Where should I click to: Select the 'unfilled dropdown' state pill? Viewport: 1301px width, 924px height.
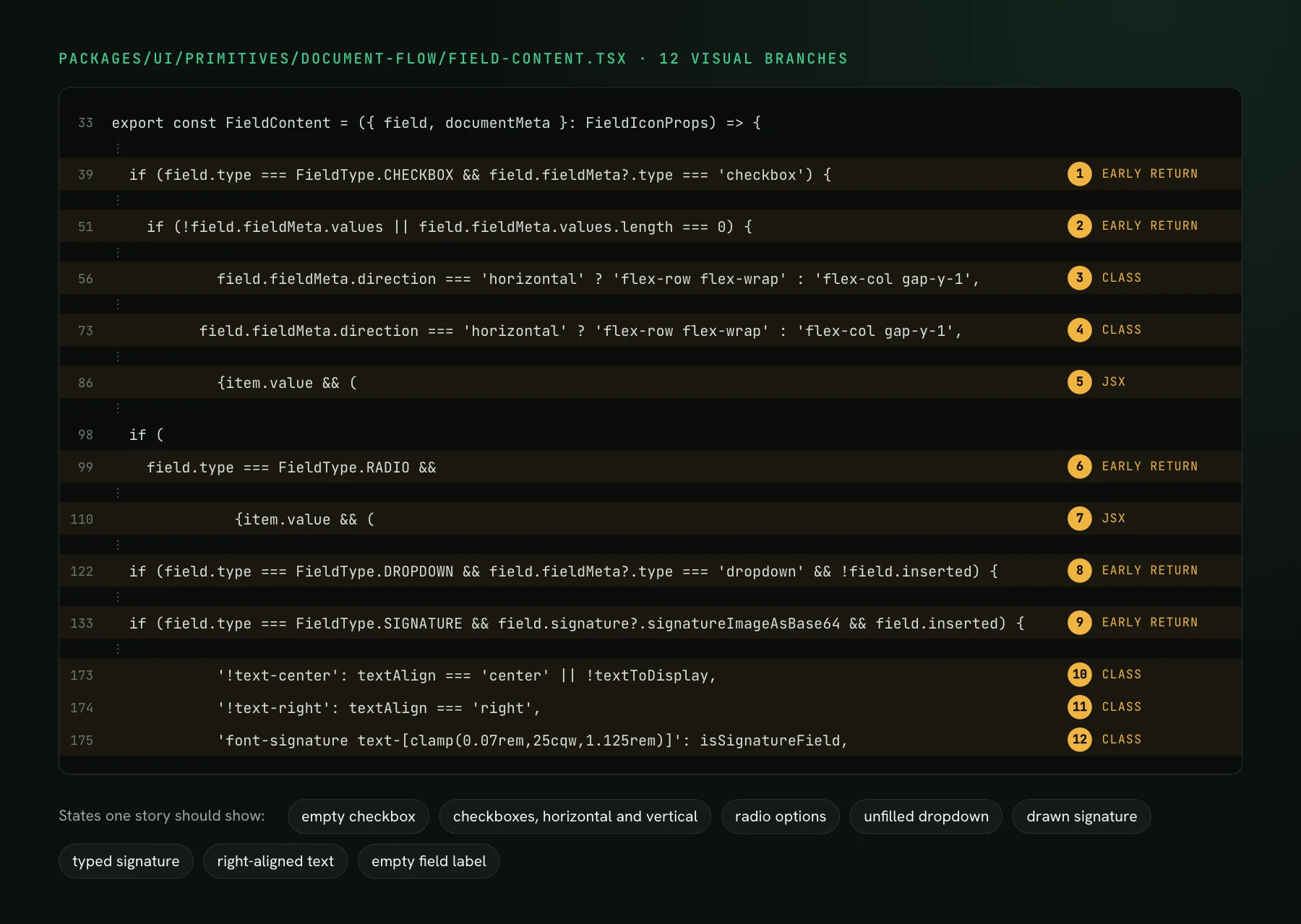coord(926,816)
